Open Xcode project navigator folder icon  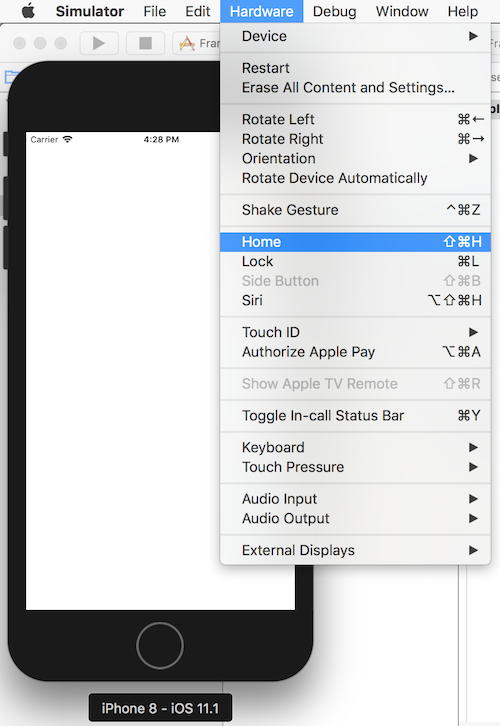click(x=10, y=77)
